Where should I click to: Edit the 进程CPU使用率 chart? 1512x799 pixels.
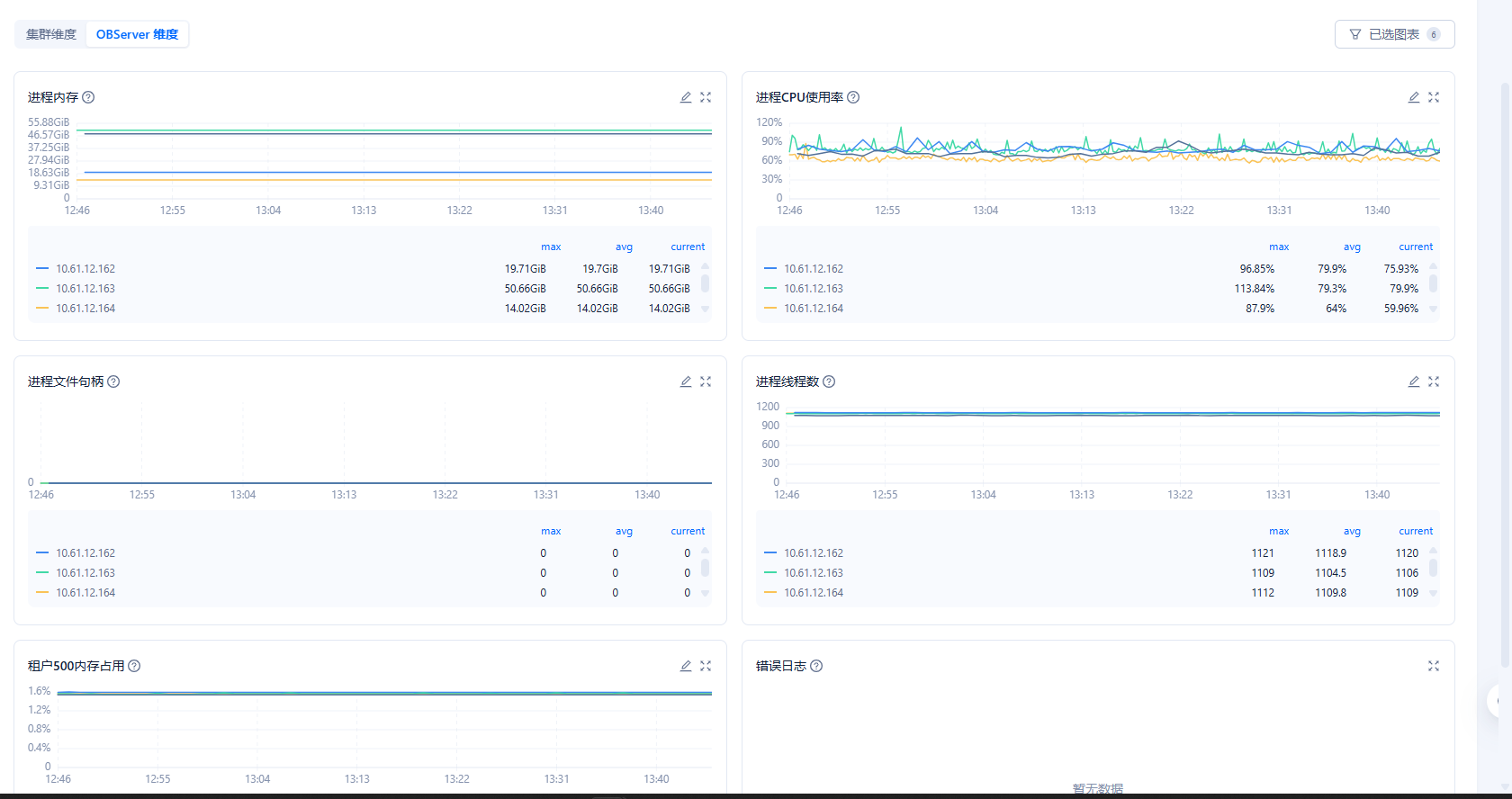tap(1414, 97)
